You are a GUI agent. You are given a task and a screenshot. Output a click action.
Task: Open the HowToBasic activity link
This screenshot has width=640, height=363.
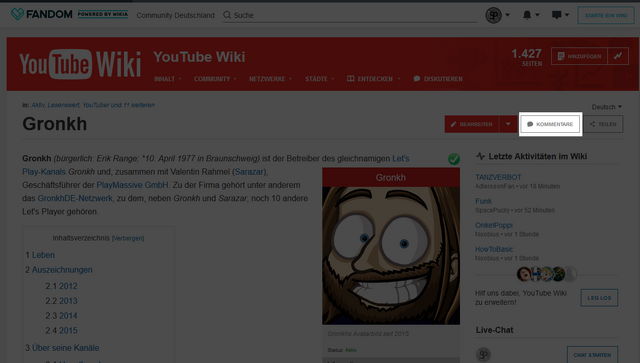[494, 249]
